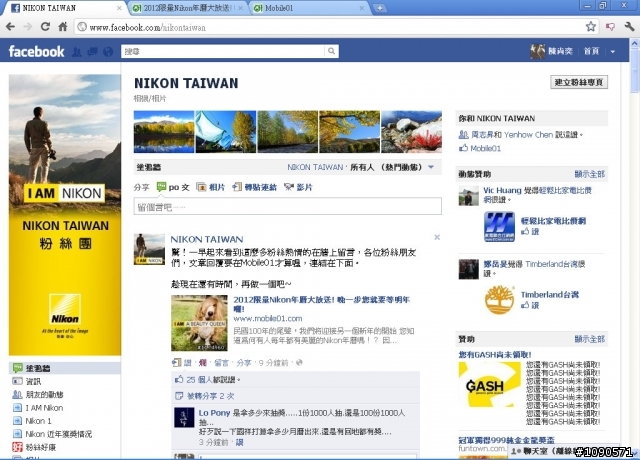Open the Timberland tree logo
The width and height of the screenshot is (640, 460).
click(500, 300)
